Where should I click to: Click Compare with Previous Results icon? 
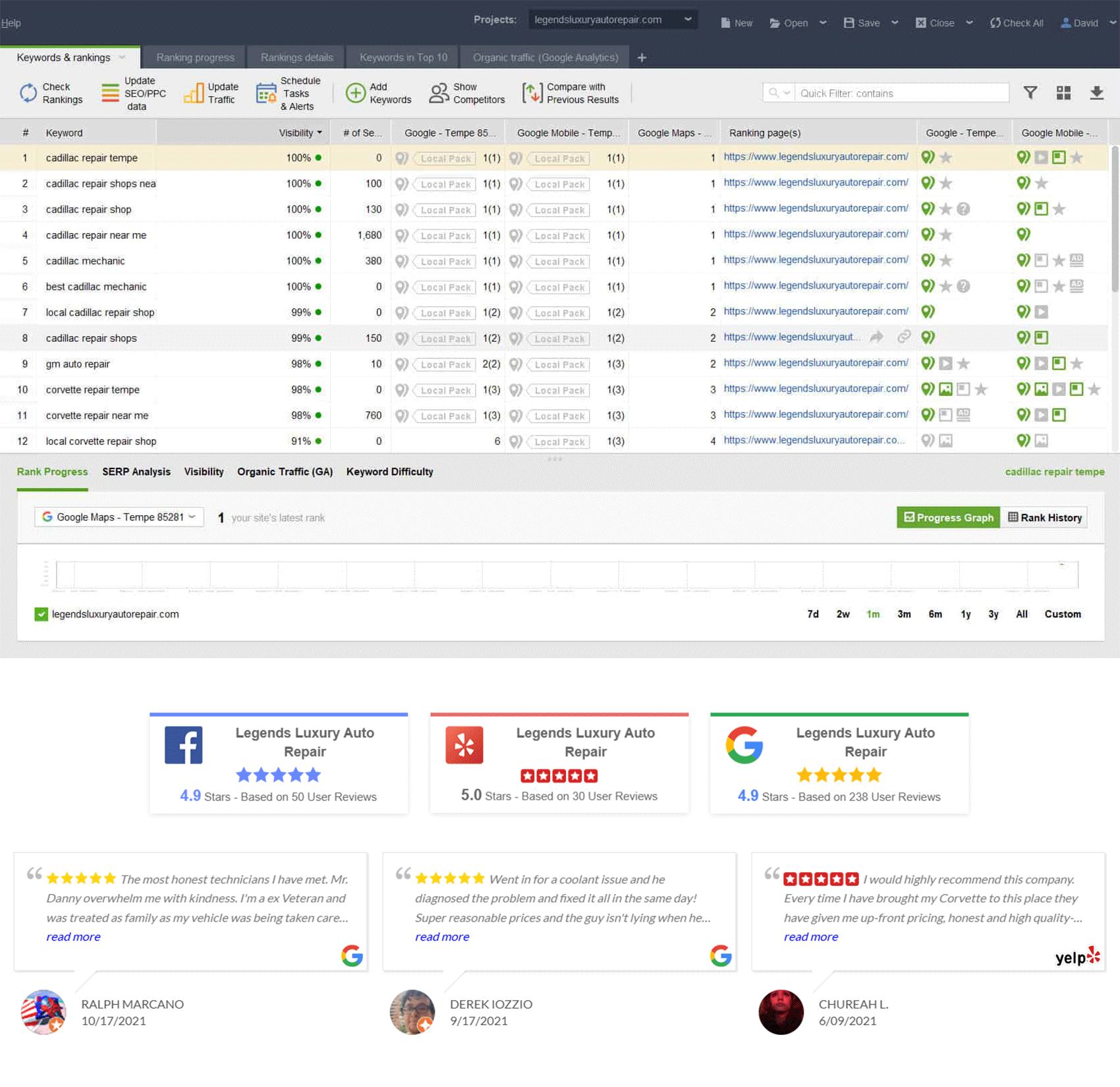tap(532, 93)
